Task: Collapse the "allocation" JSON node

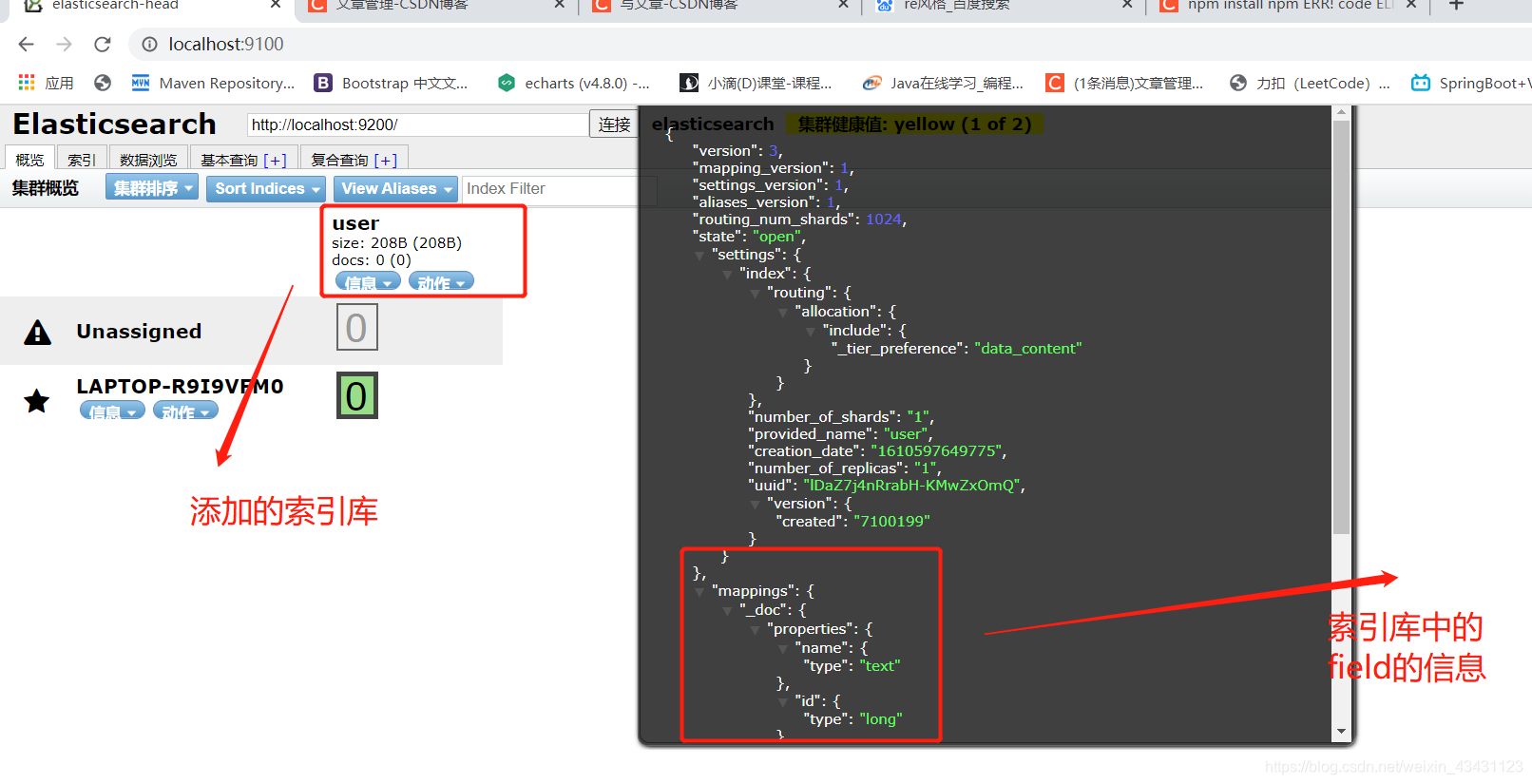Action: pyautogui.click(x=782, y=313)
